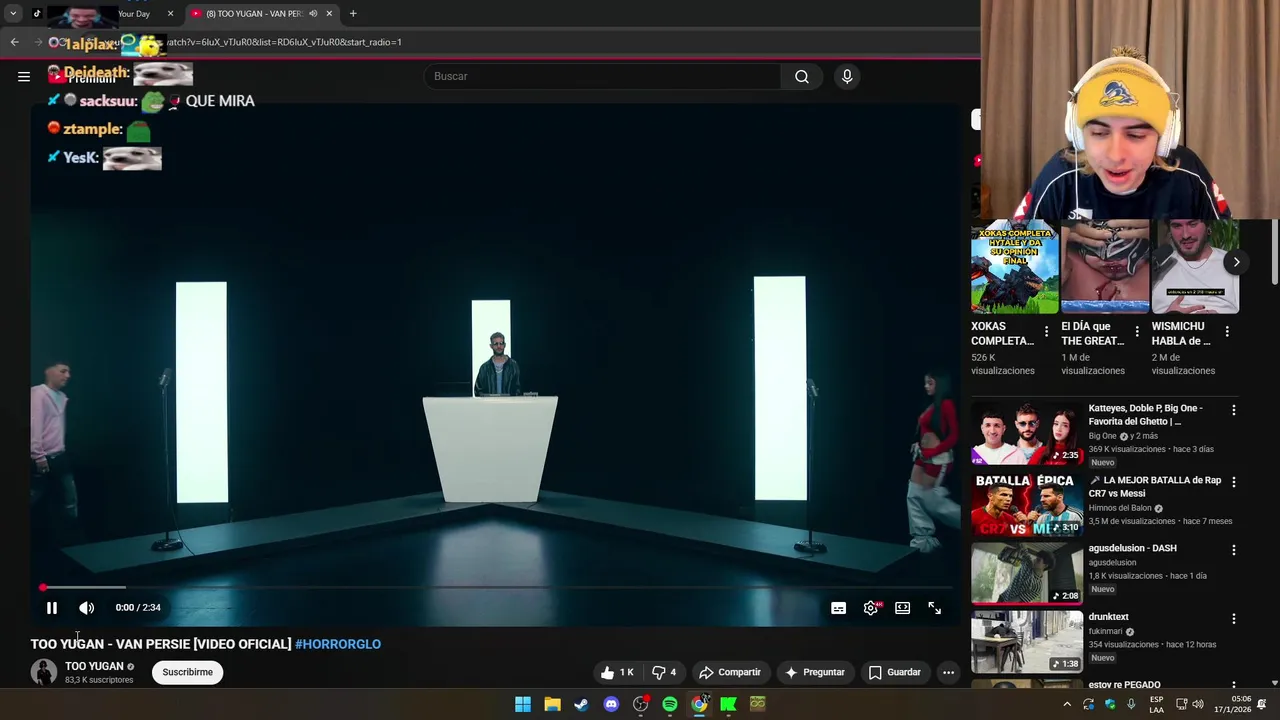
Task: Mute the YouTube tab via its speaker icon
Action: tap(313, 14)
